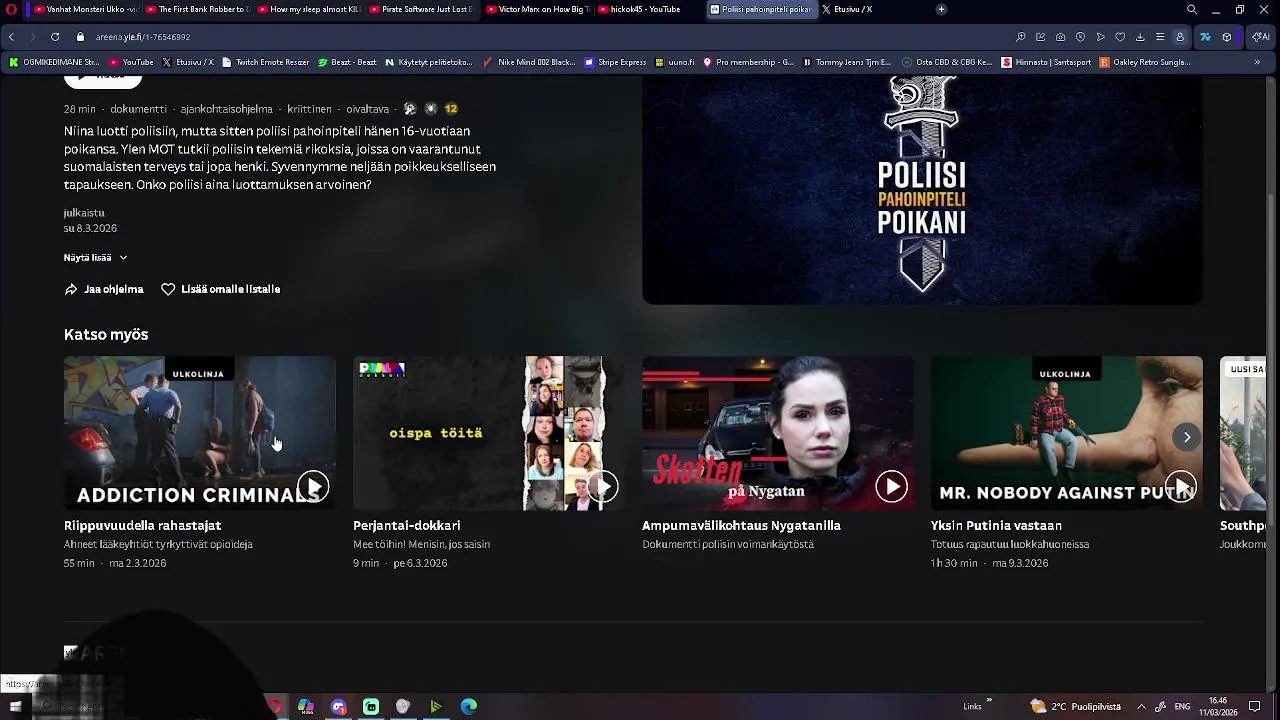
Task: Toggle the heart icon Lisää omalle listalle
Action: point(168,289)
